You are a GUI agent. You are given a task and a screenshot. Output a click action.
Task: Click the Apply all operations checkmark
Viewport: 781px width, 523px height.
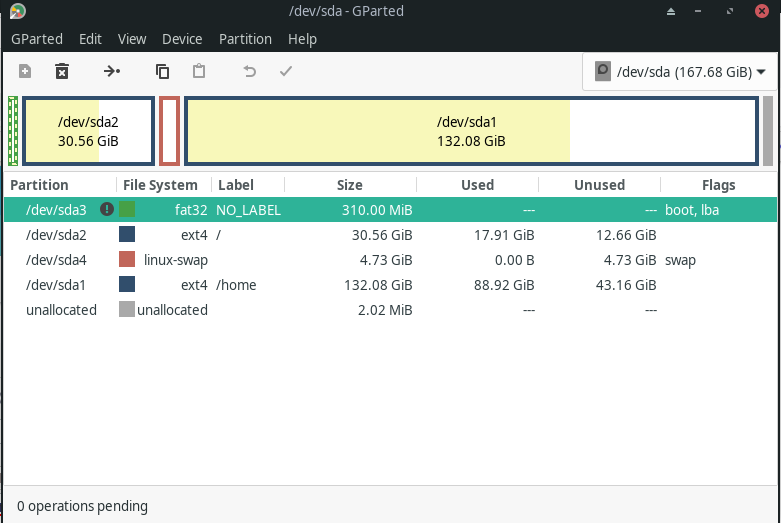tap(286, 71)
